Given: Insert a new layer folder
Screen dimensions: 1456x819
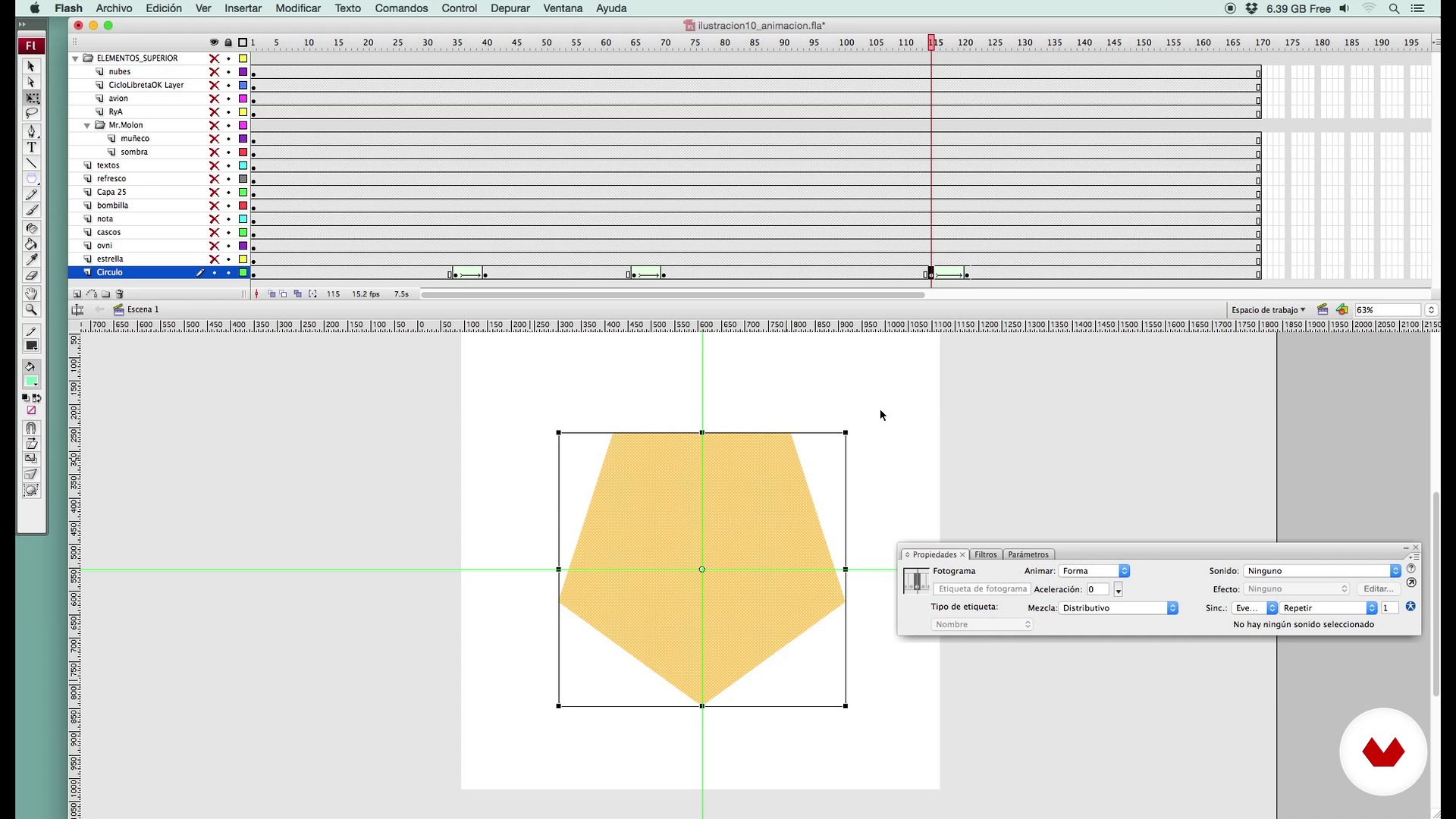Looking at the screenshot, I should click(106, 294).
